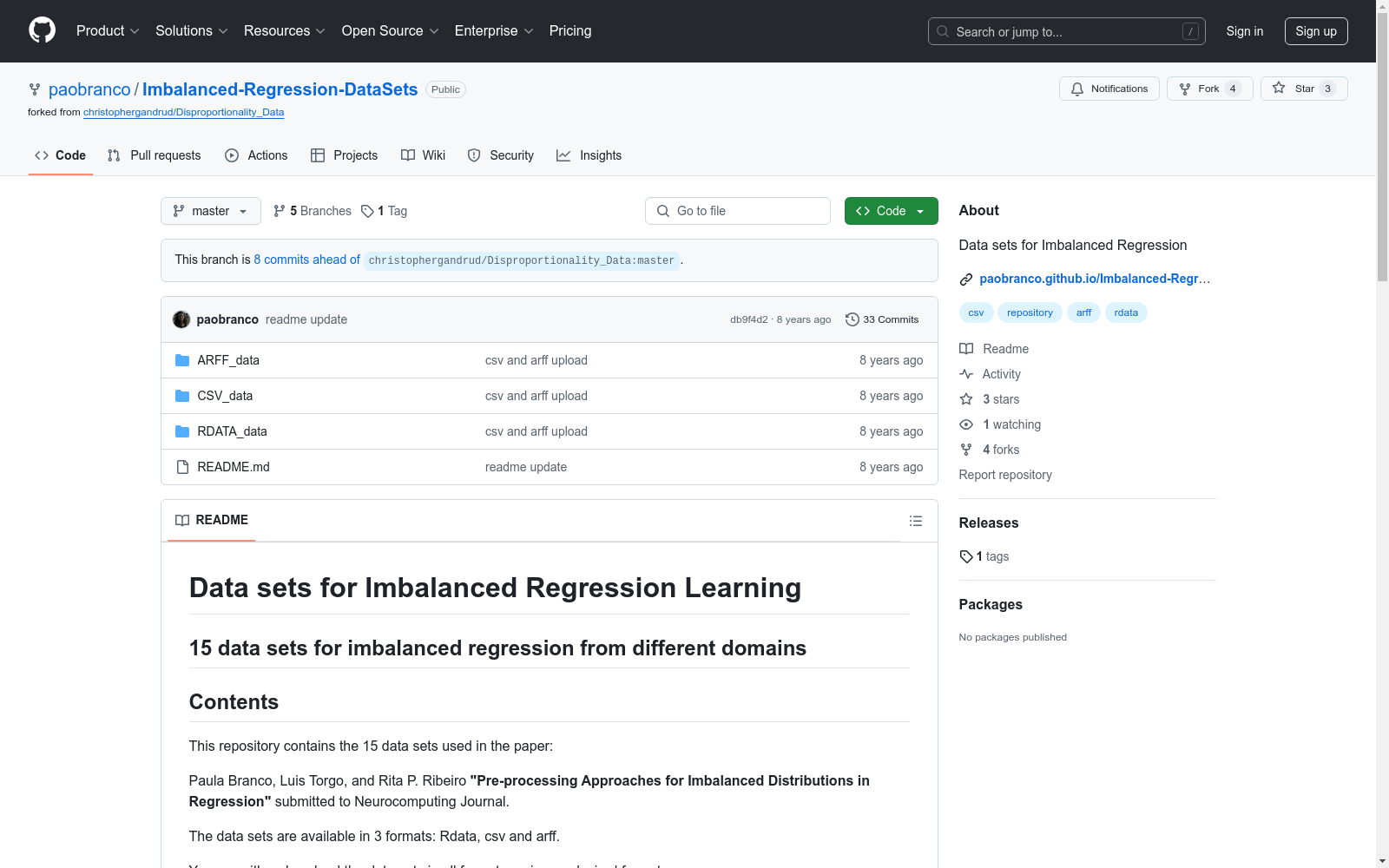Open the Product navigation dropdown
Screen dimensions: 1389x868
pos(108,31)
